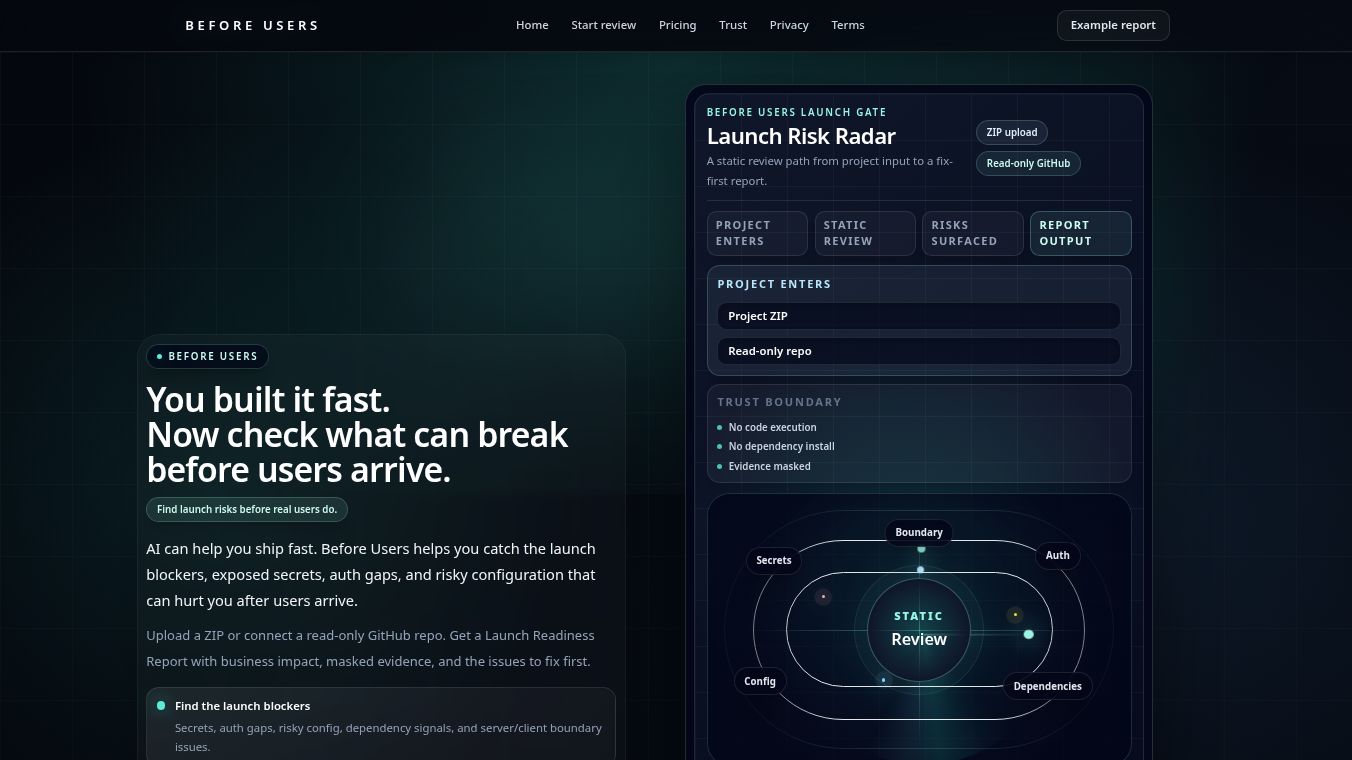1352x760 pixels.
Task: Switch to the Project Enters tab
Action: coord(757,233)
